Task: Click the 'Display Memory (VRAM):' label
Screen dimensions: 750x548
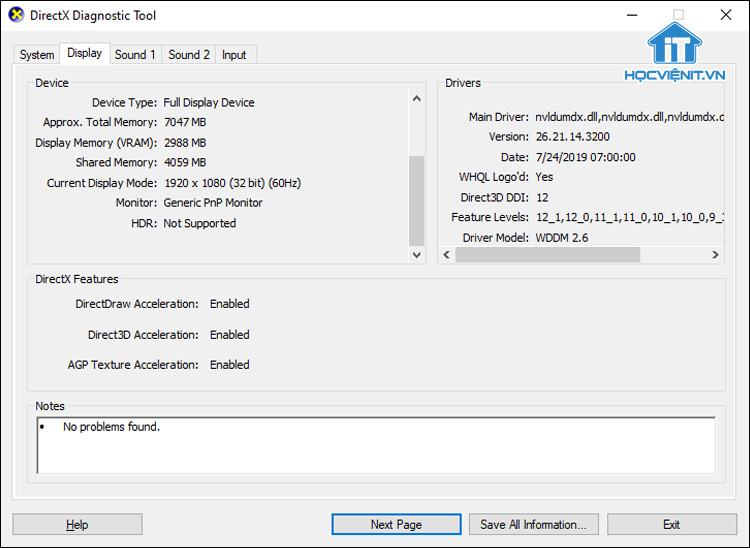Action: [96, 143]
